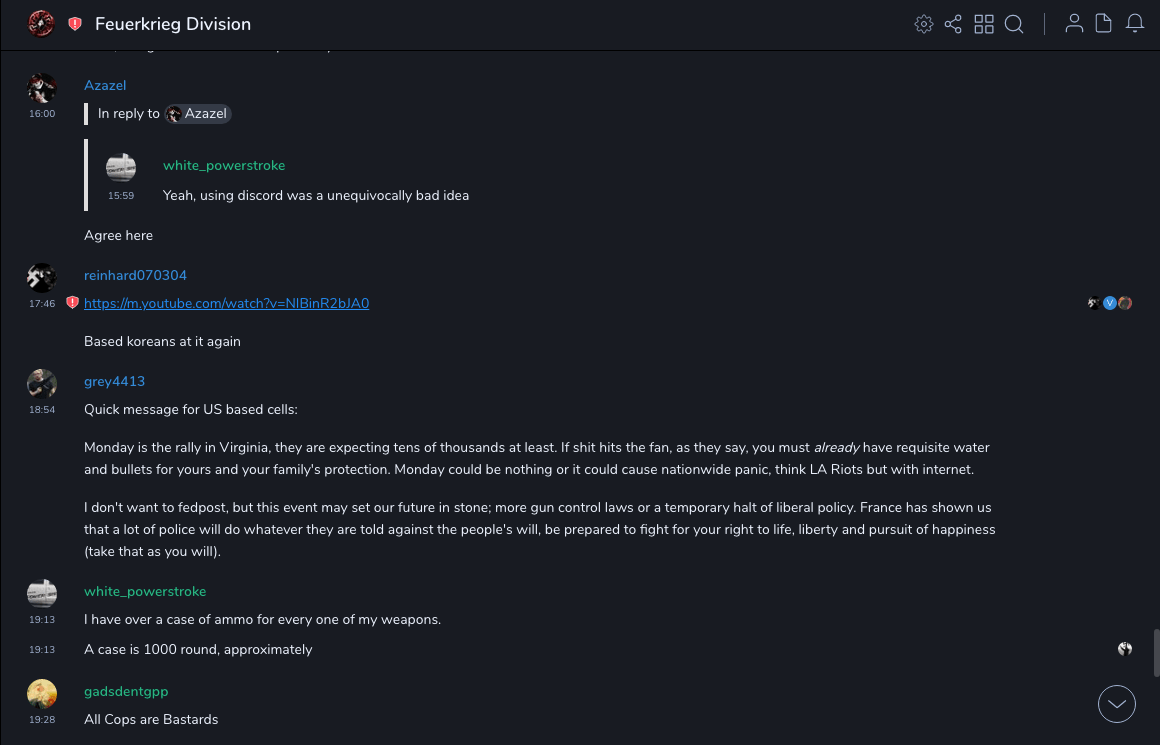Open the four-squares apps icon
Image resolution: width=1160 pixels, height=745 pixels.
(x=984, y=24)
